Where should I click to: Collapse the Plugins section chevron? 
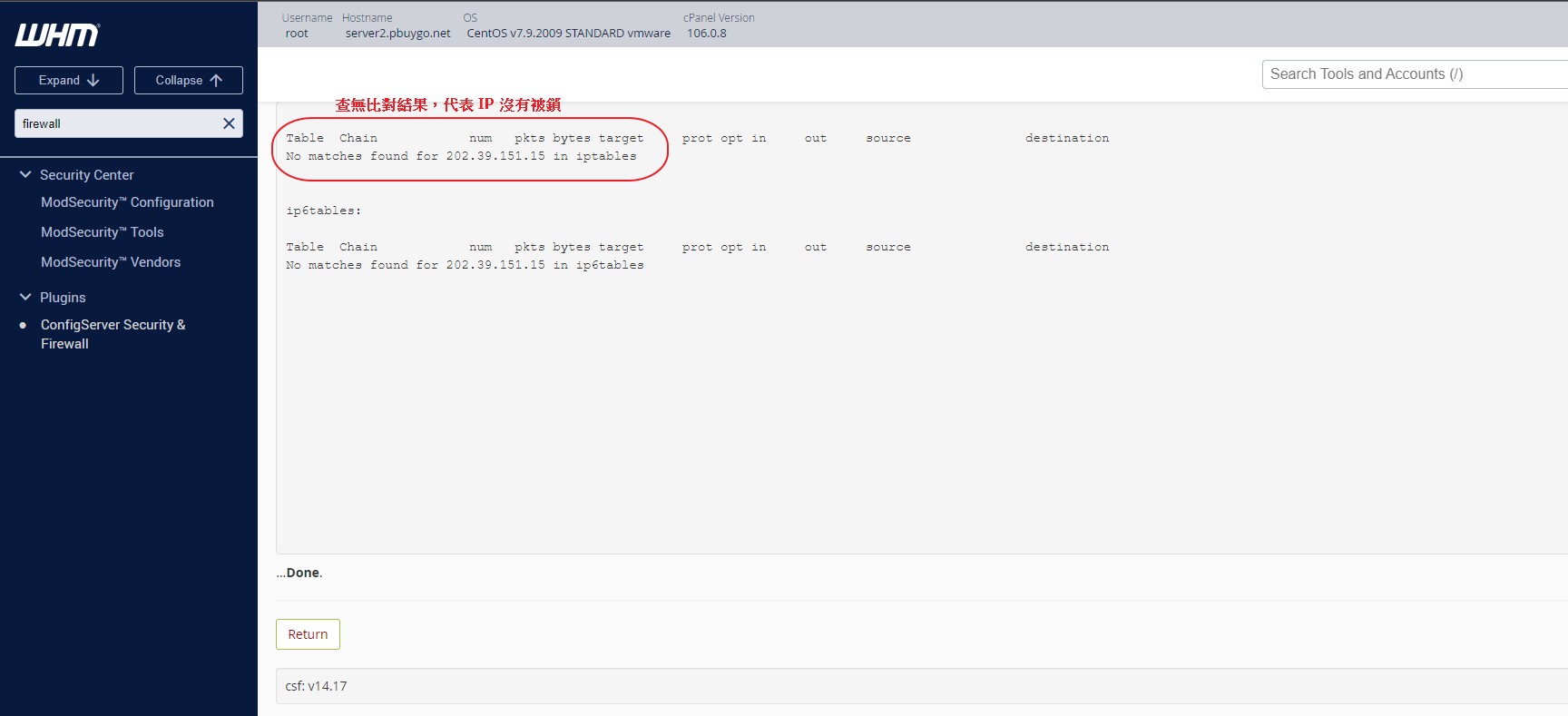(x=25, y=297)
